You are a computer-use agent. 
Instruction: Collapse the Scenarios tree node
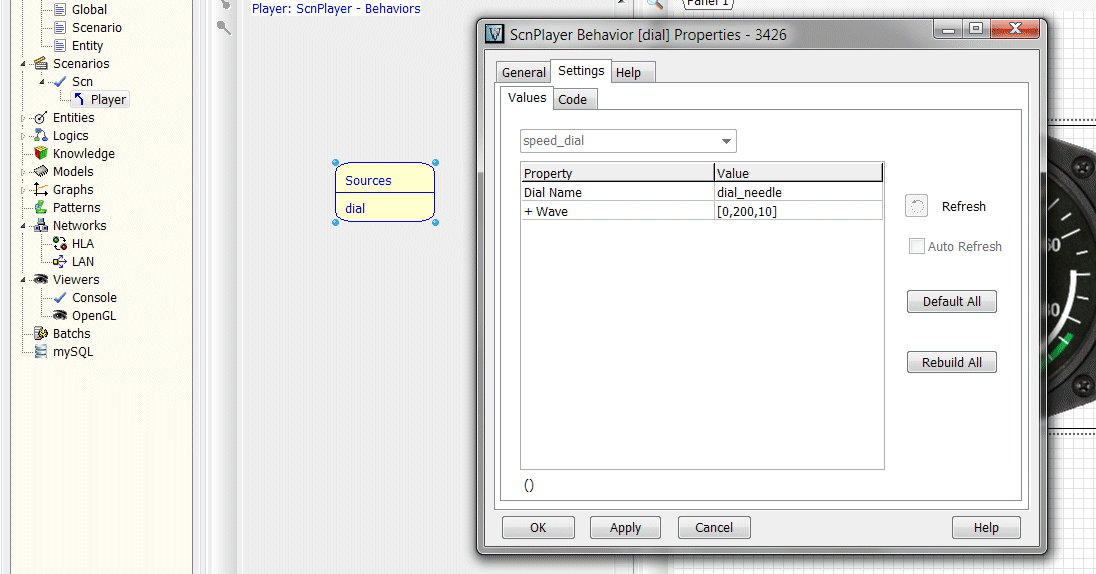click(28, 64)
